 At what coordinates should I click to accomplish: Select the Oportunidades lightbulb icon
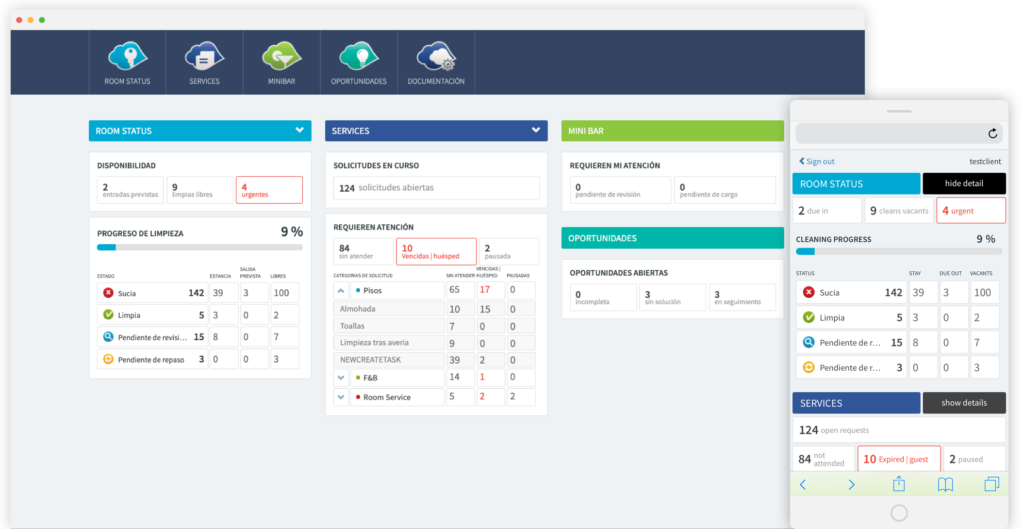358,56
